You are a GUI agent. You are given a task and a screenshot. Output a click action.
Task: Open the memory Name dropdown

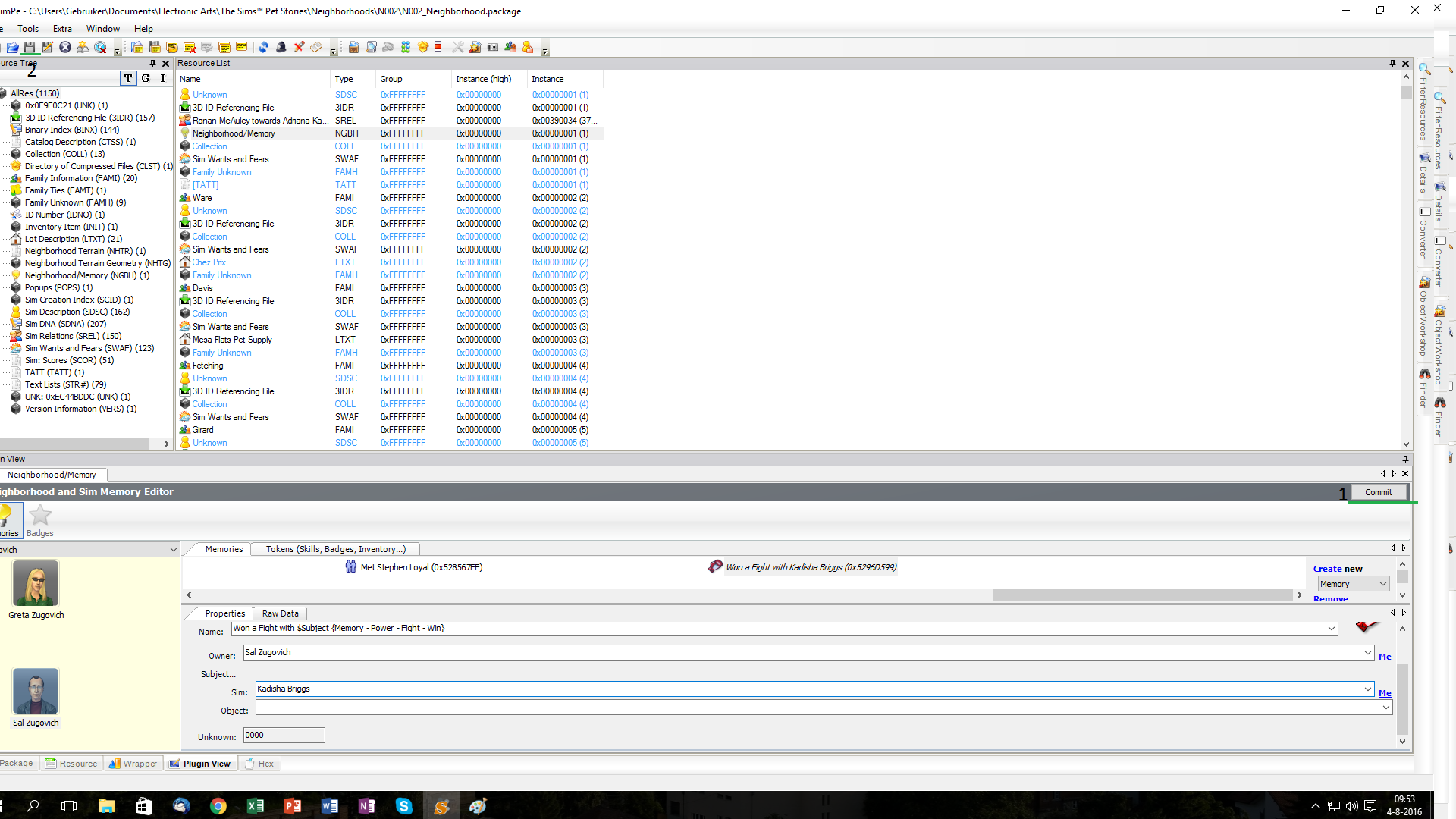[1331, 629]
